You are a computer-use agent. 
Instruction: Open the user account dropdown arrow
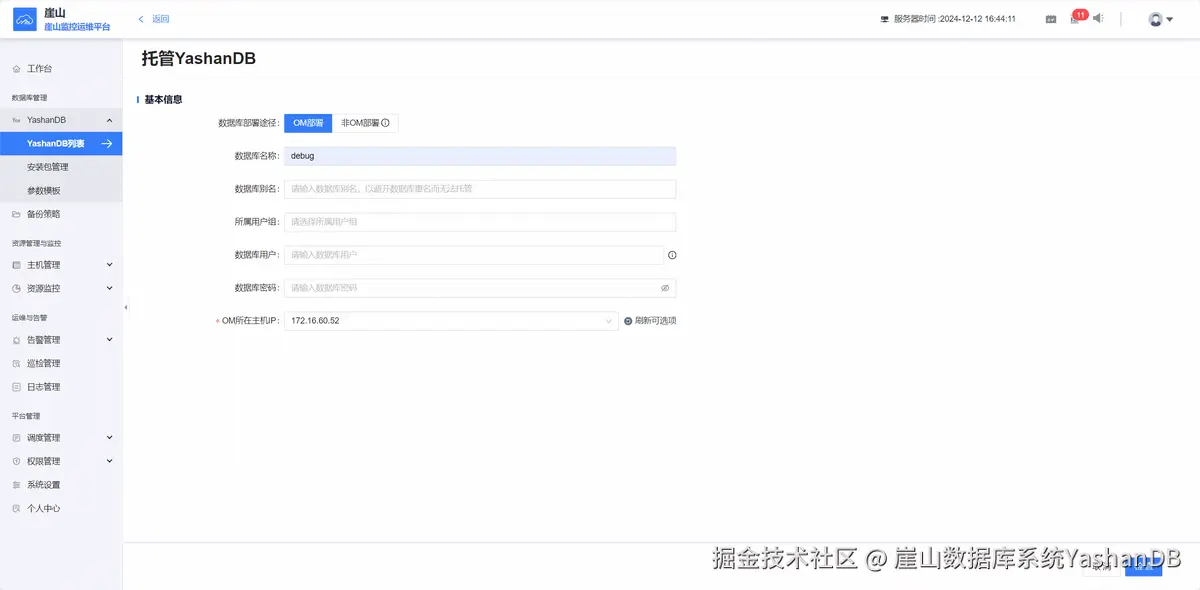(x=1170, y=19)
